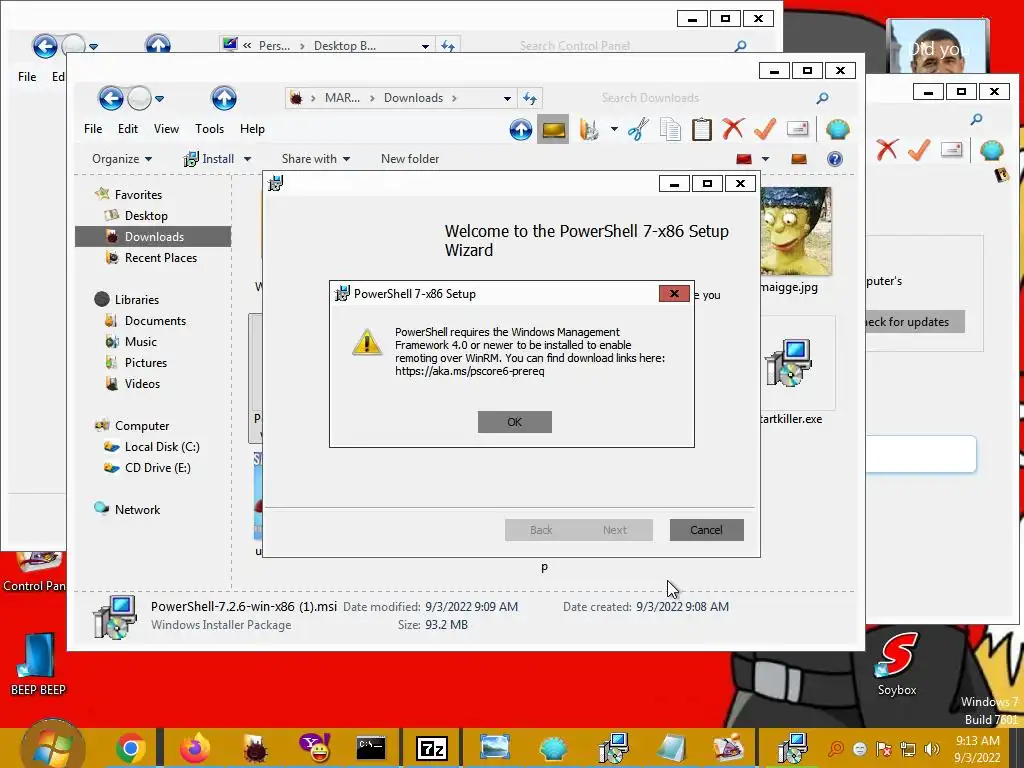Open the Soybox desktop shortcut

point(897,665)
